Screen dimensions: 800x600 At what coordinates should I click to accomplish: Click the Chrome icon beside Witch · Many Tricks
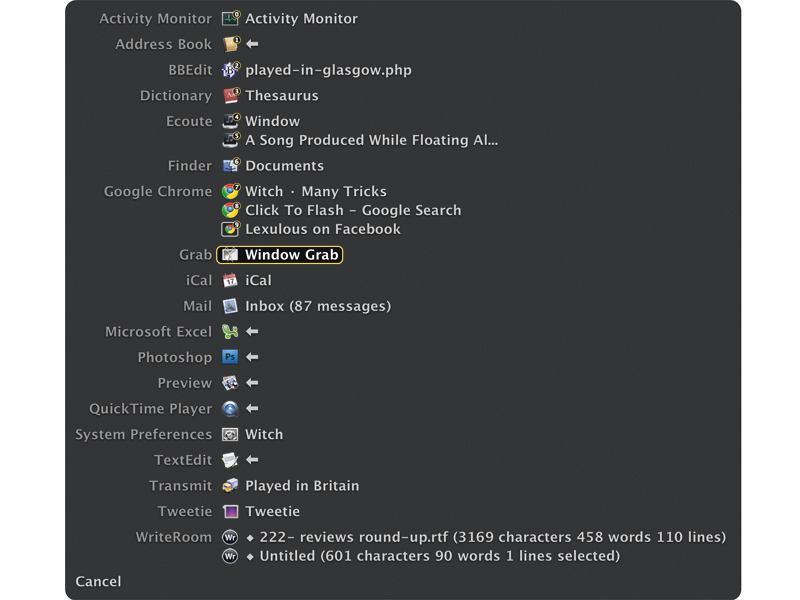pos(231,191)
